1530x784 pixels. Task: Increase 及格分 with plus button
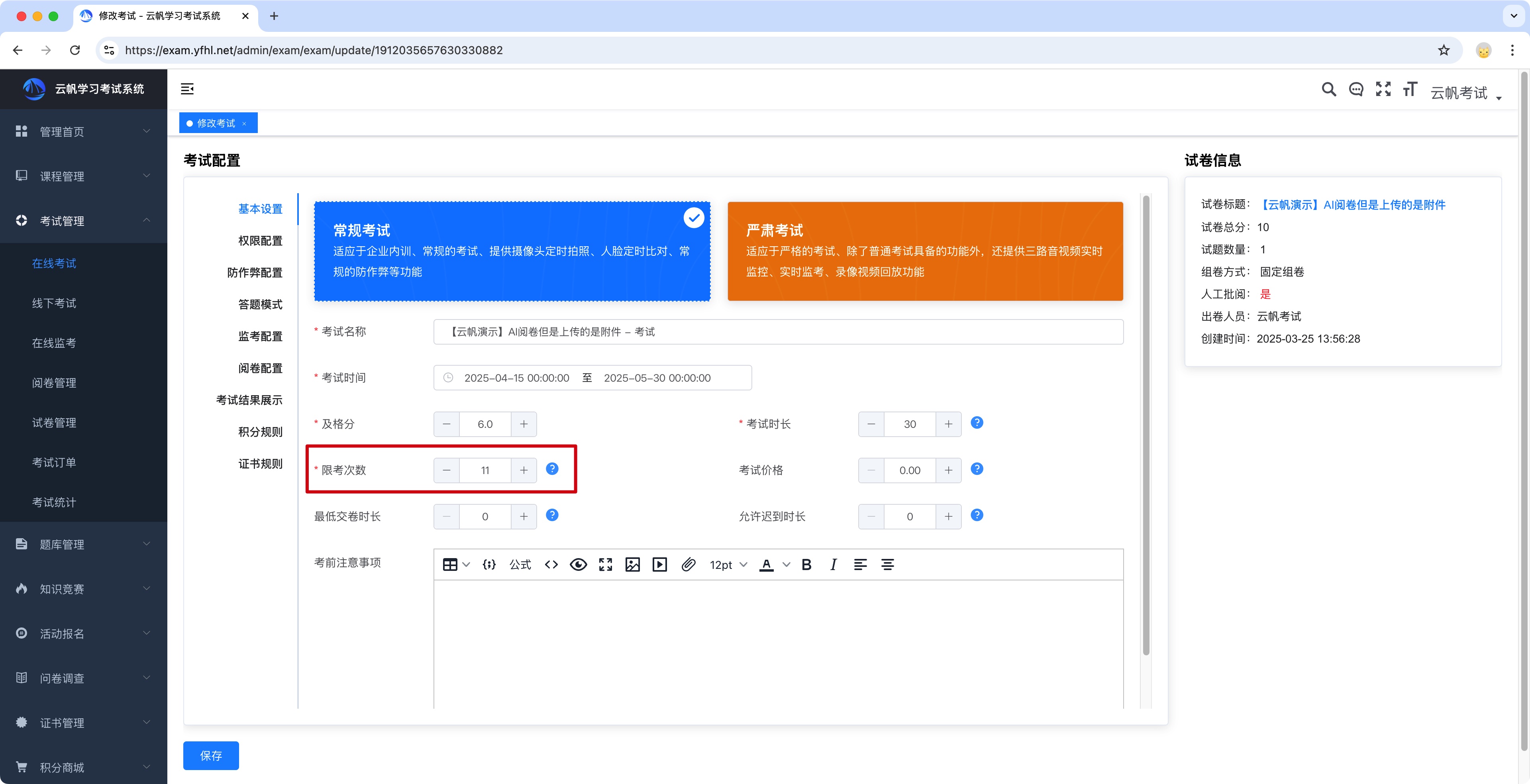524,424
